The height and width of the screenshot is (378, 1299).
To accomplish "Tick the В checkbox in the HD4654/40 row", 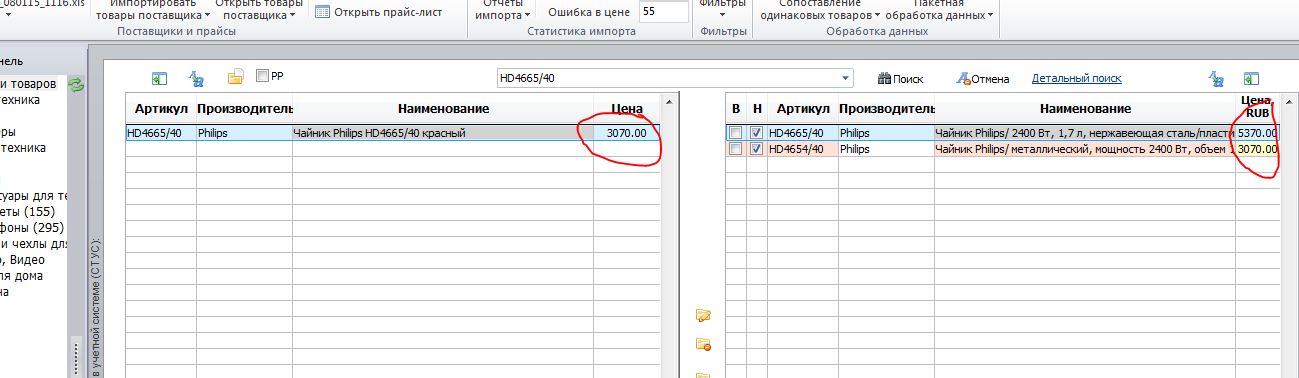I will point(736,149).
